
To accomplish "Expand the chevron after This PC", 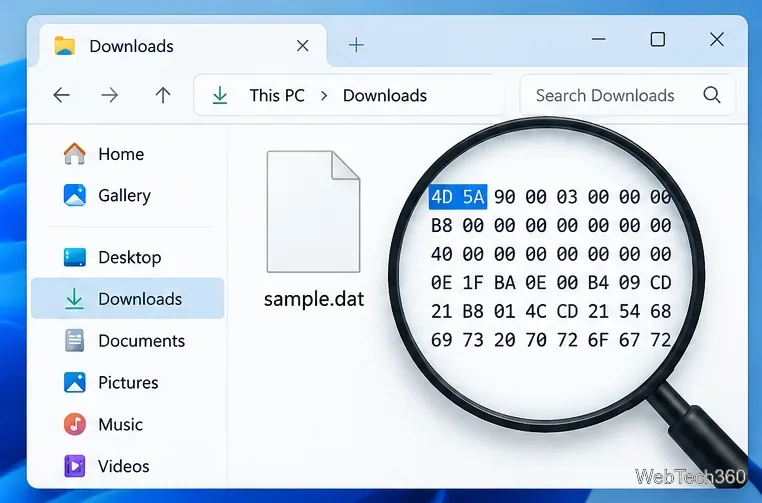I will (x=324, y=96).
